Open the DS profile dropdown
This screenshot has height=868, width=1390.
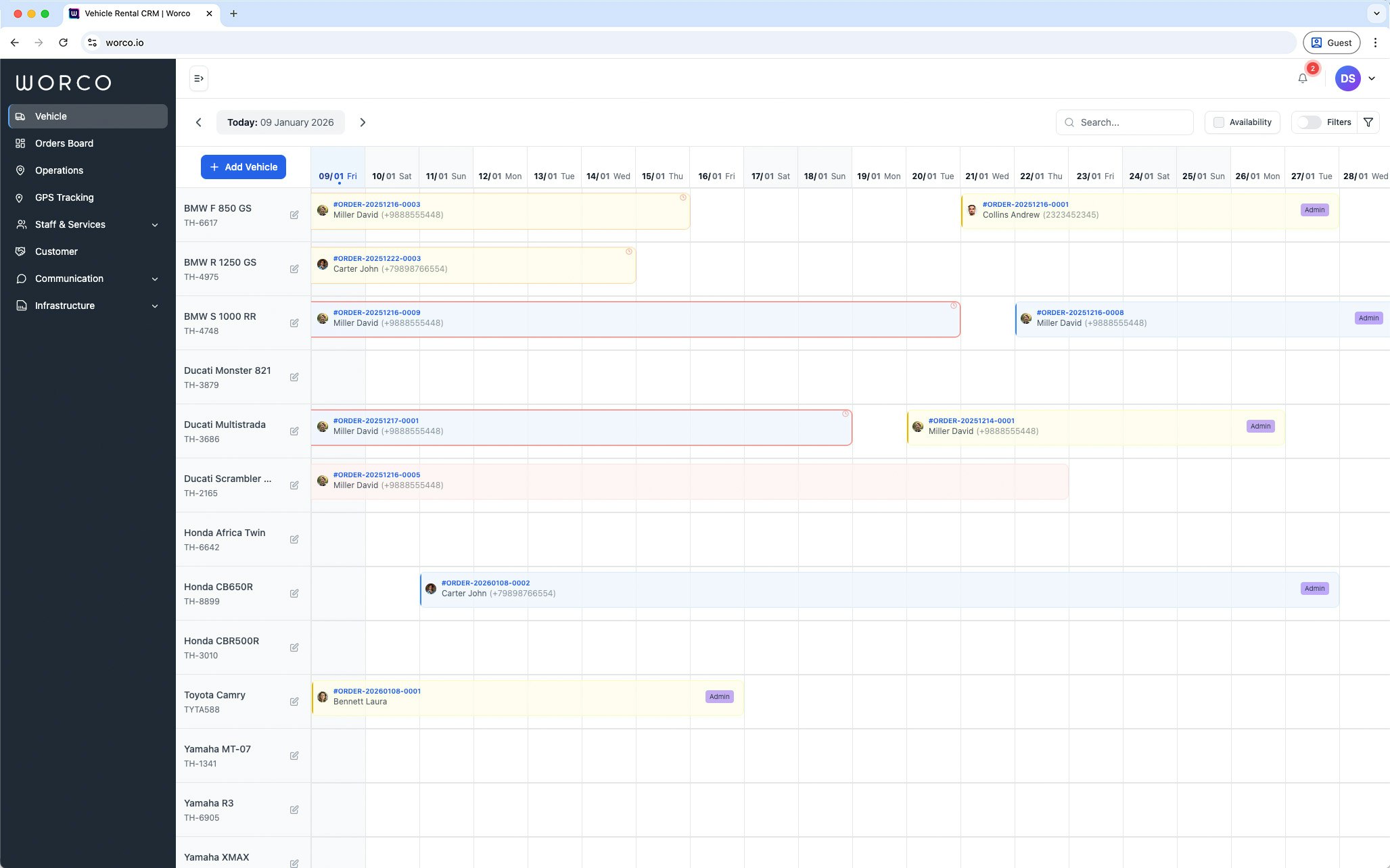coord(1347,78)
